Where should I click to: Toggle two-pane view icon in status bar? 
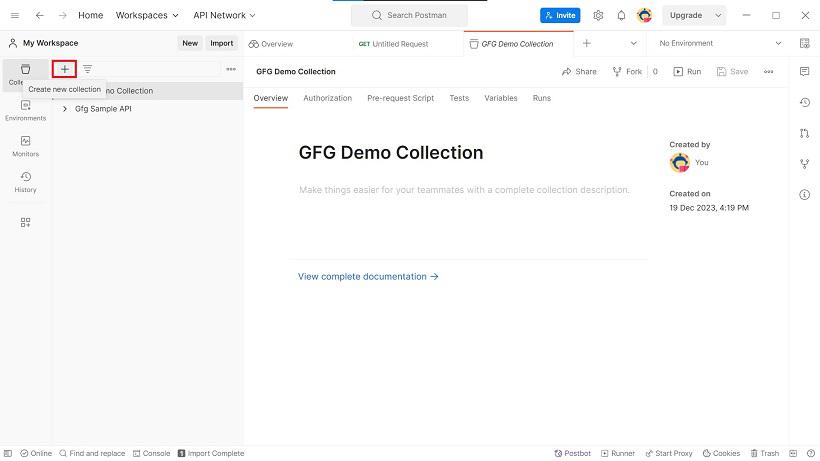click(x=793, y=453)
